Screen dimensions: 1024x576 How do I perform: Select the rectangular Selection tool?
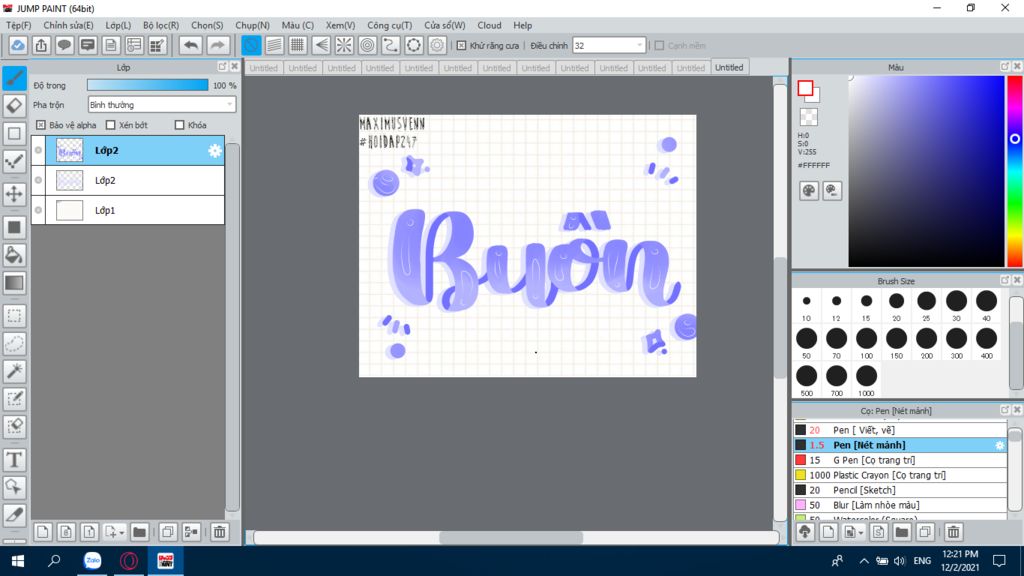[x=14, y=316]
